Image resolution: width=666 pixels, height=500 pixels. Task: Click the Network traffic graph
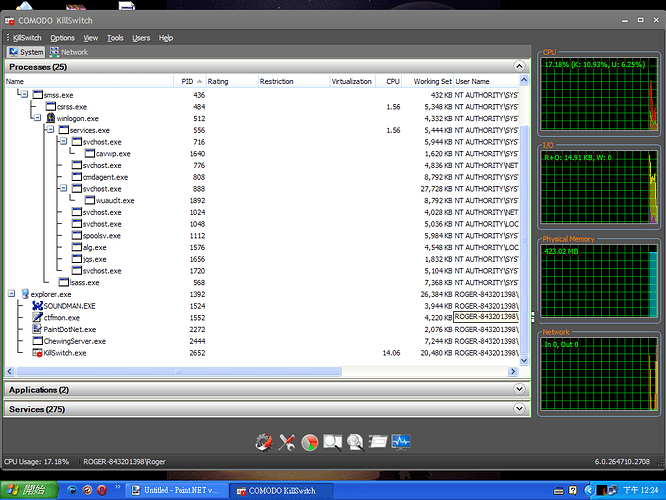[x=599, y=374]
